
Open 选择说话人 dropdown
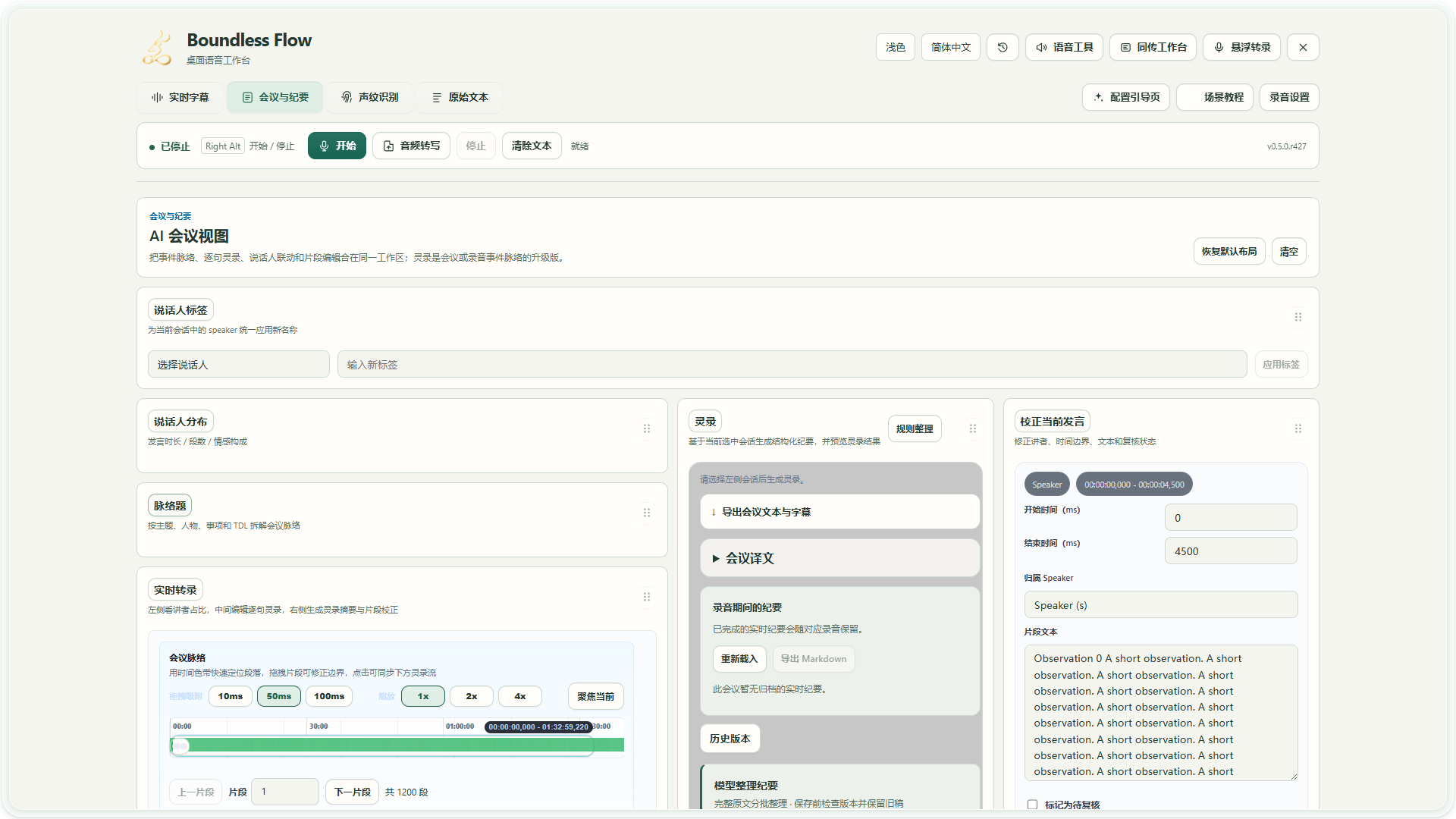coord(239,364)
